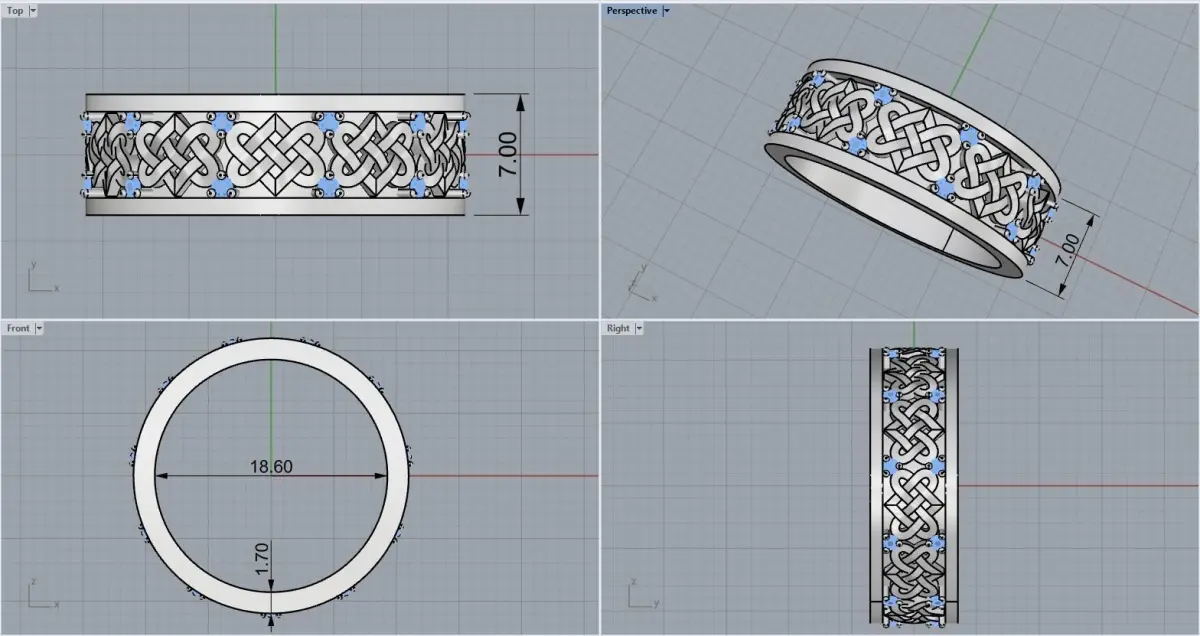Viewport: 1200px width, 636px height.
Task: Select the 18.60 inner diameter dimension
Action: [271, 466]
